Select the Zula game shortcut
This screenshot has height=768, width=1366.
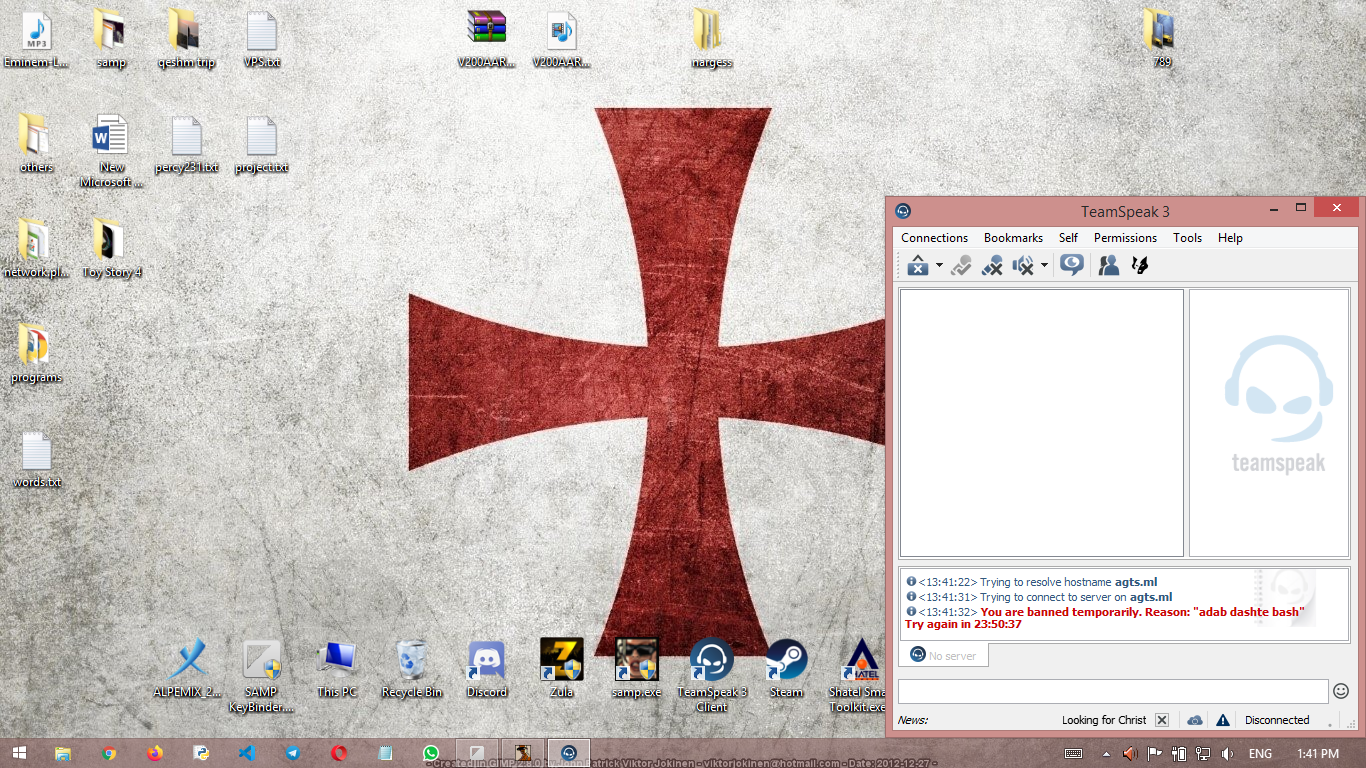point(562,669)
